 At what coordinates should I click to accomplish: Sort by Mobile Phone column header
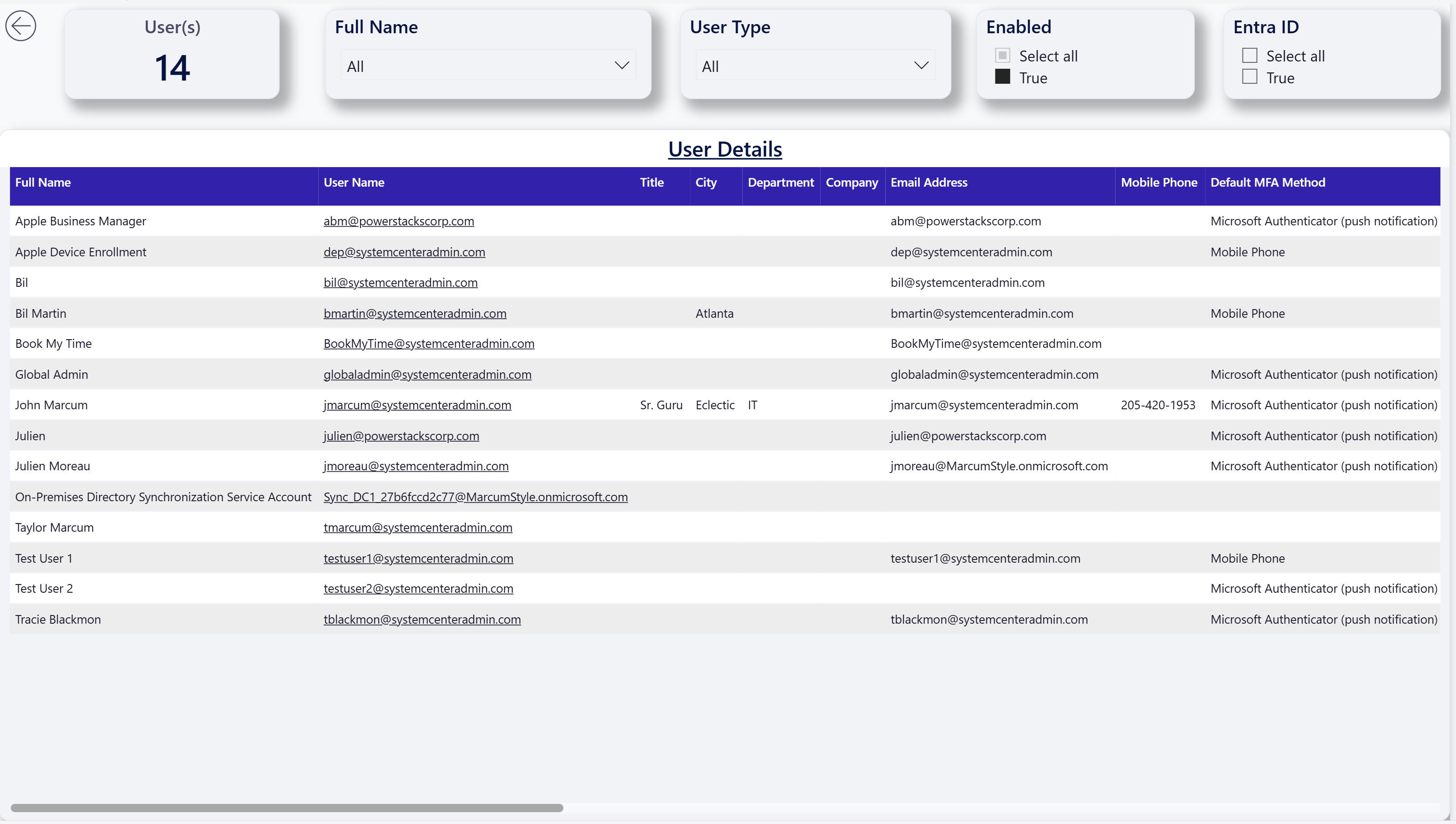(x=1158, y=182)
